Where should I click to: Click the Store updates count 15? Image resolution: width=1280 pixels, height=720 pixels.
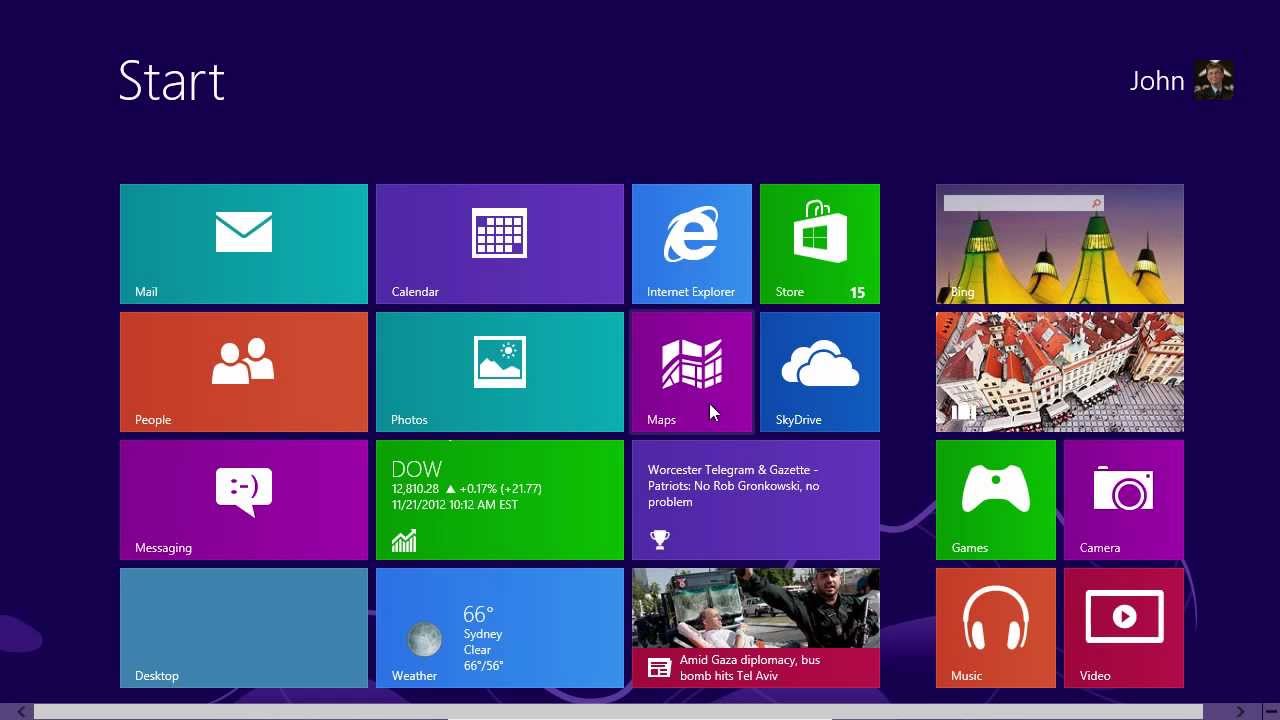pyautogui.click(x=857, y=292)
